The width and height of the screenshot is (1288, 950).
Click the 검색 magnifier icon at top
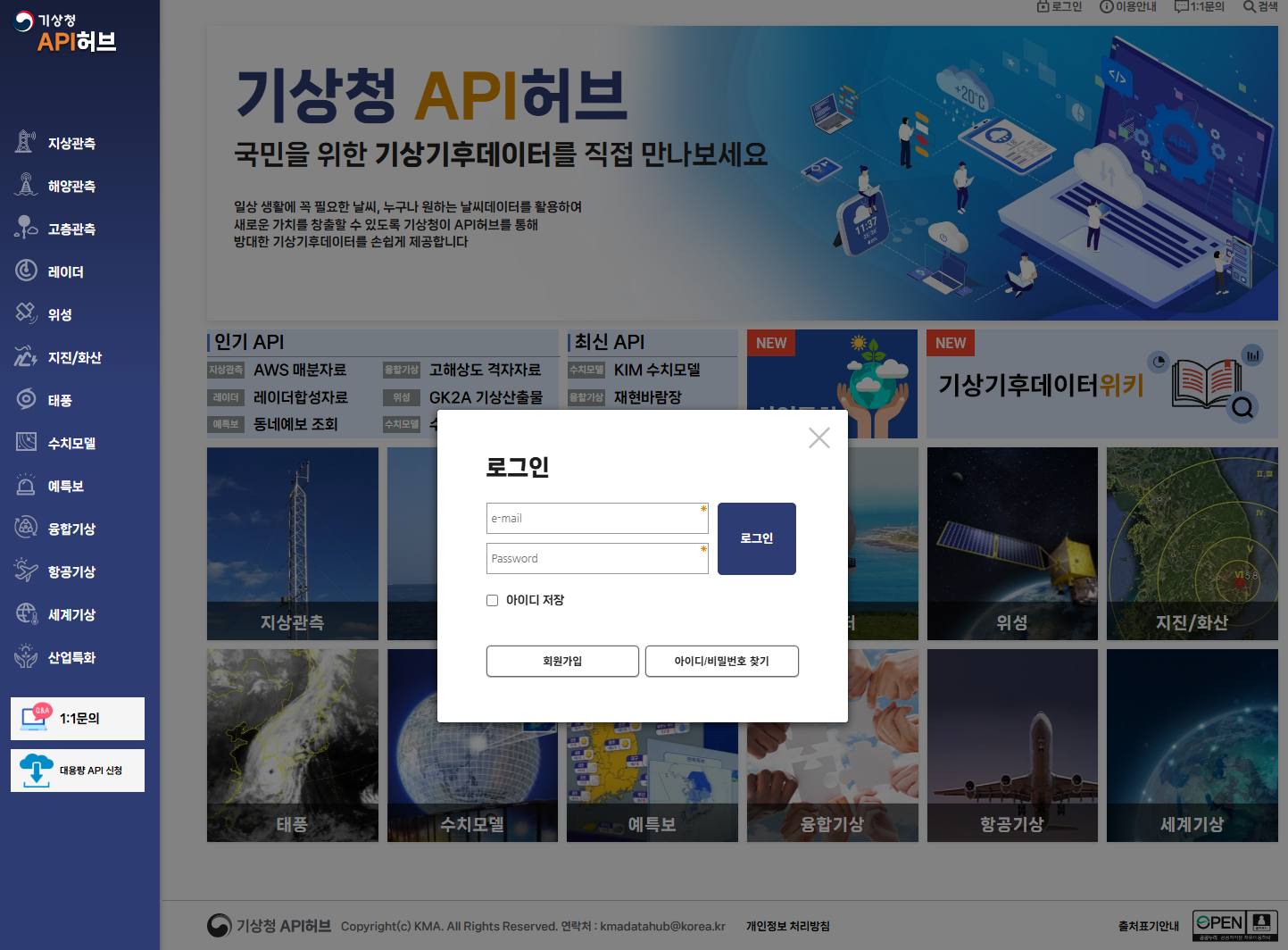click(x=1250, y=6)
